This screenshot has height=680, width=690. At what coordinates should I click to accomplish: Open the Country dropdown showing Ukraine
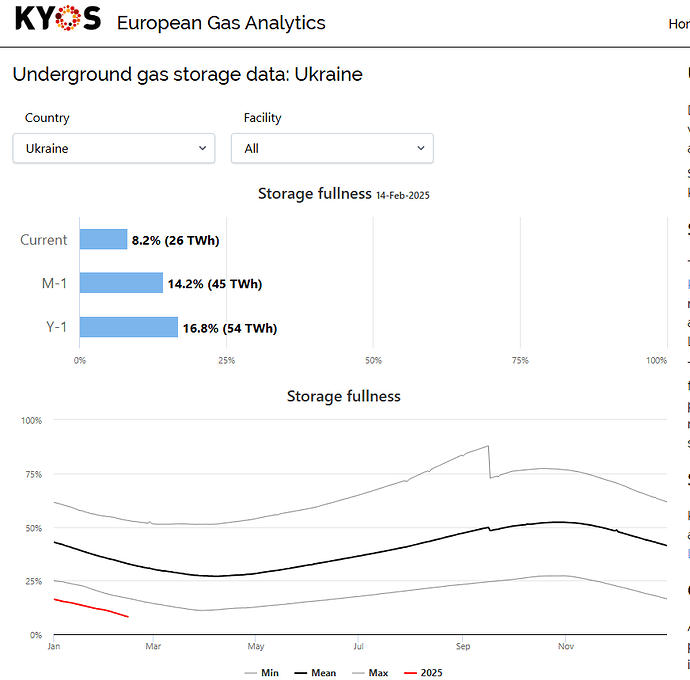tap(114, 148)
